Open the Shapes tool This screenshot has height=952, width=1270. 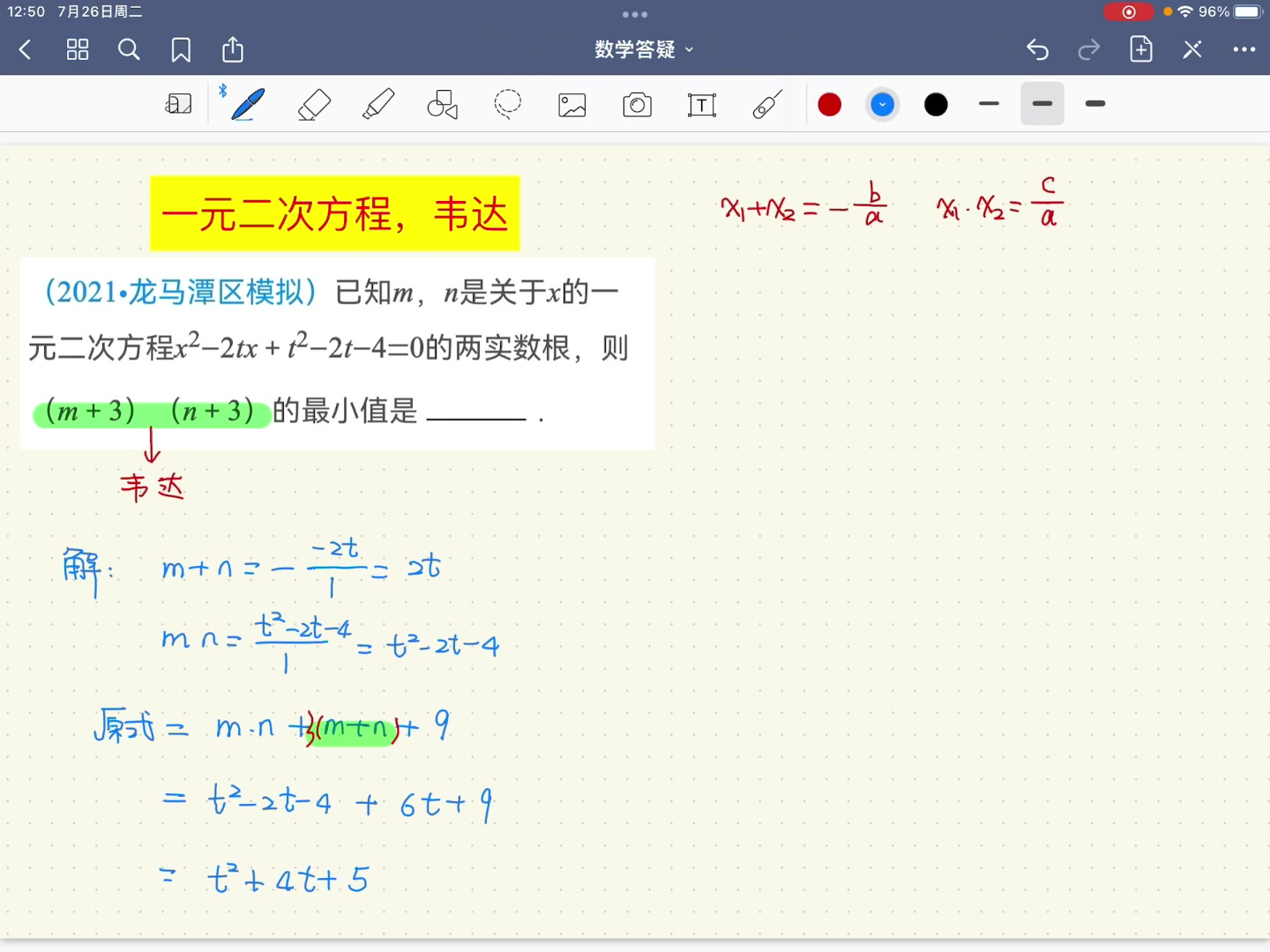coord(442,103)
